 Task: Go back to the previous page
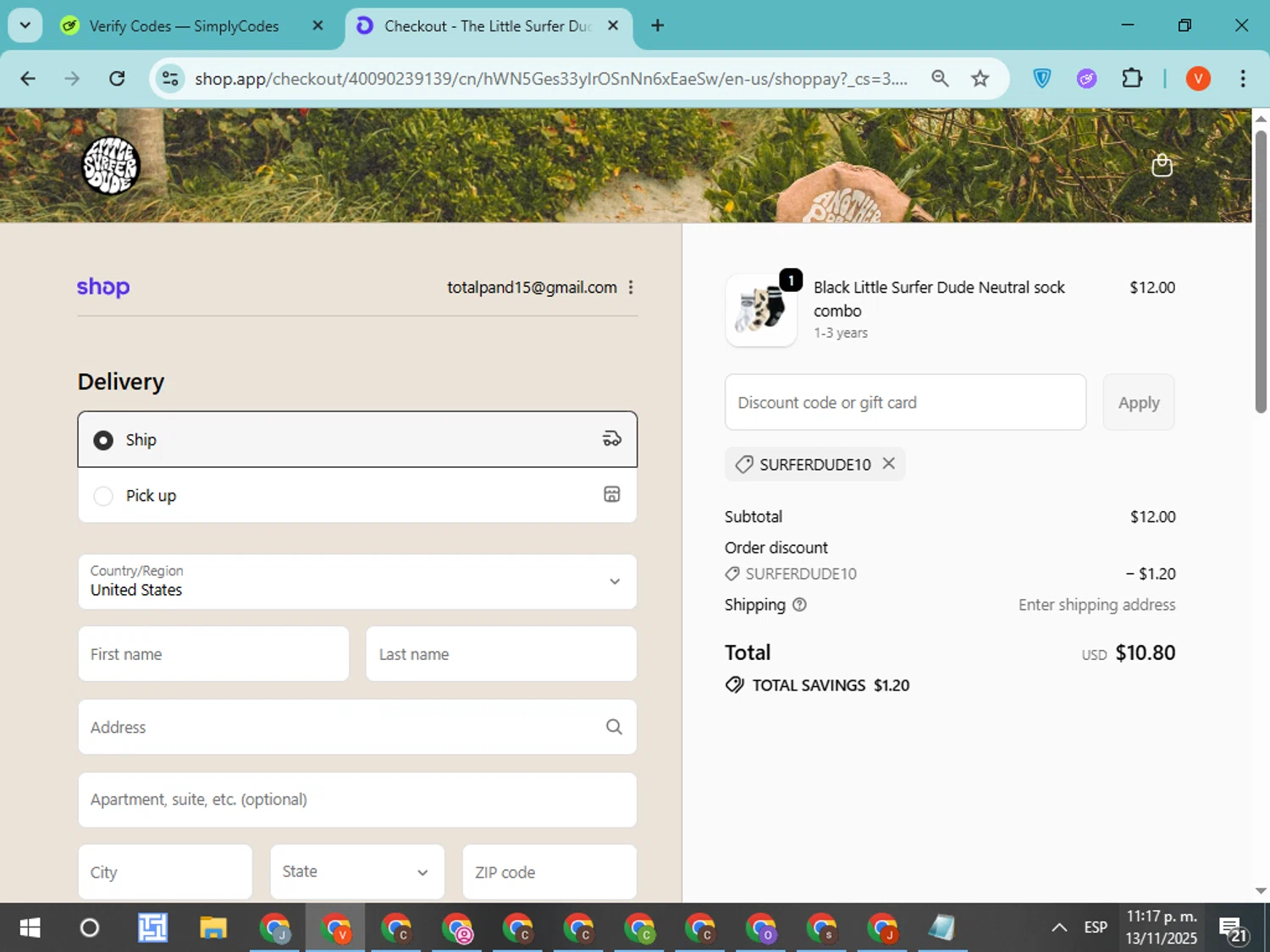[28, 79]
